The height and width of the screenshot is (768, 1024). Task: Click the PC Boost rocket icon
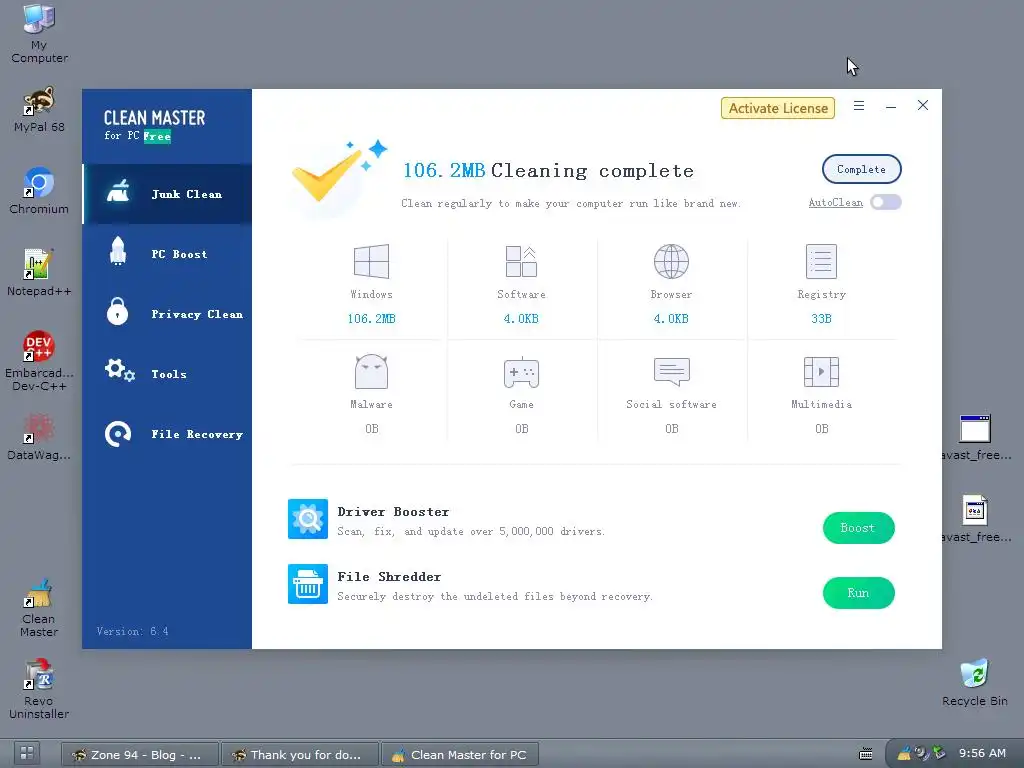118,251
